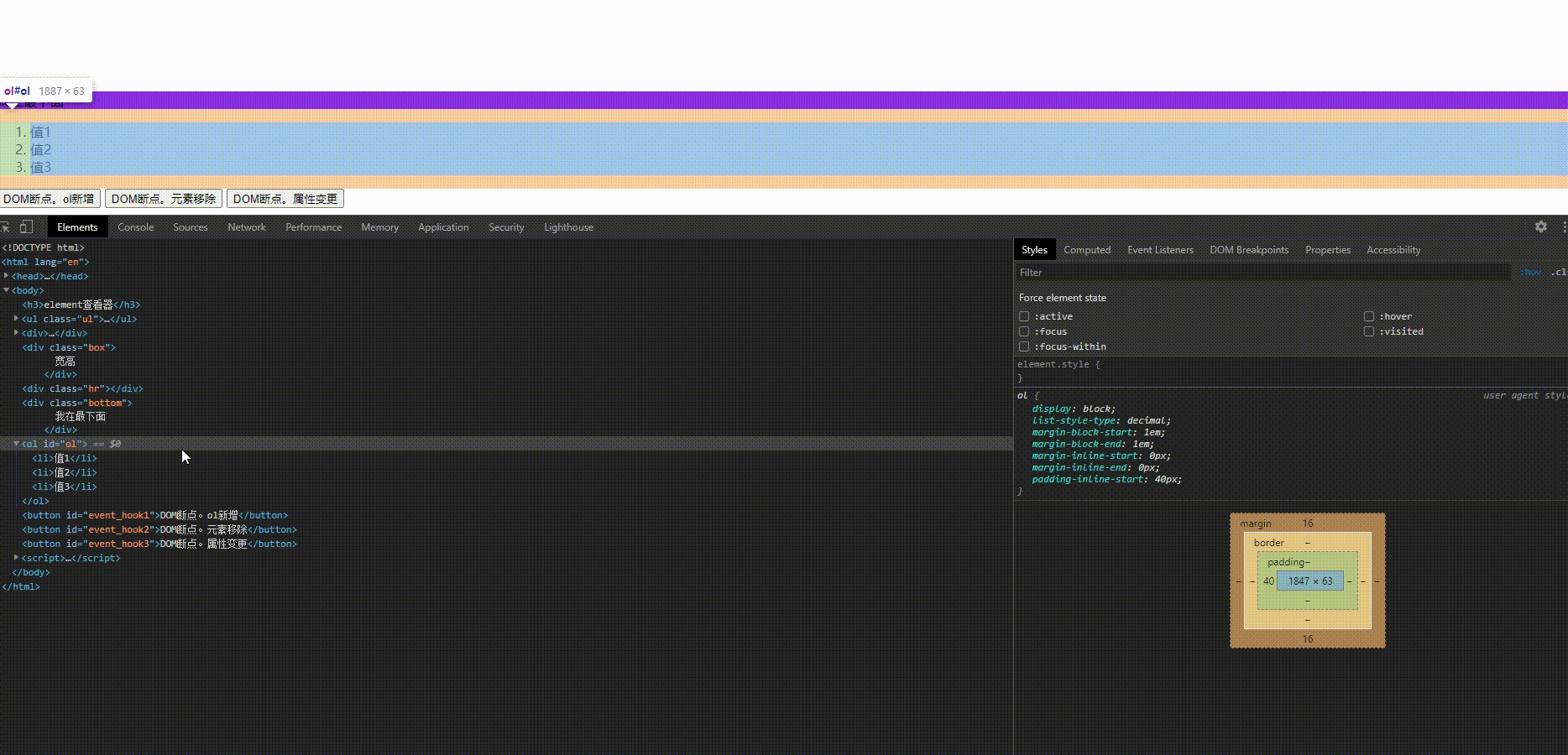The width and height of the screenshot is (1568, 755).
Task: Focus the styles Filter input field
Action: pyautogui.click(x=1263, y=273)
